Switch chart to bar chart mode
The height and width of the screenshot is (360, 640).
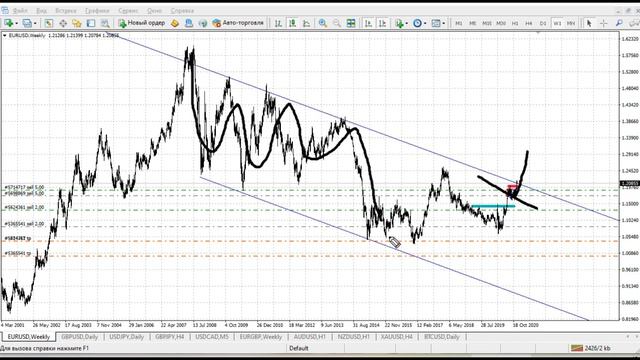click(x=278, y=23)
